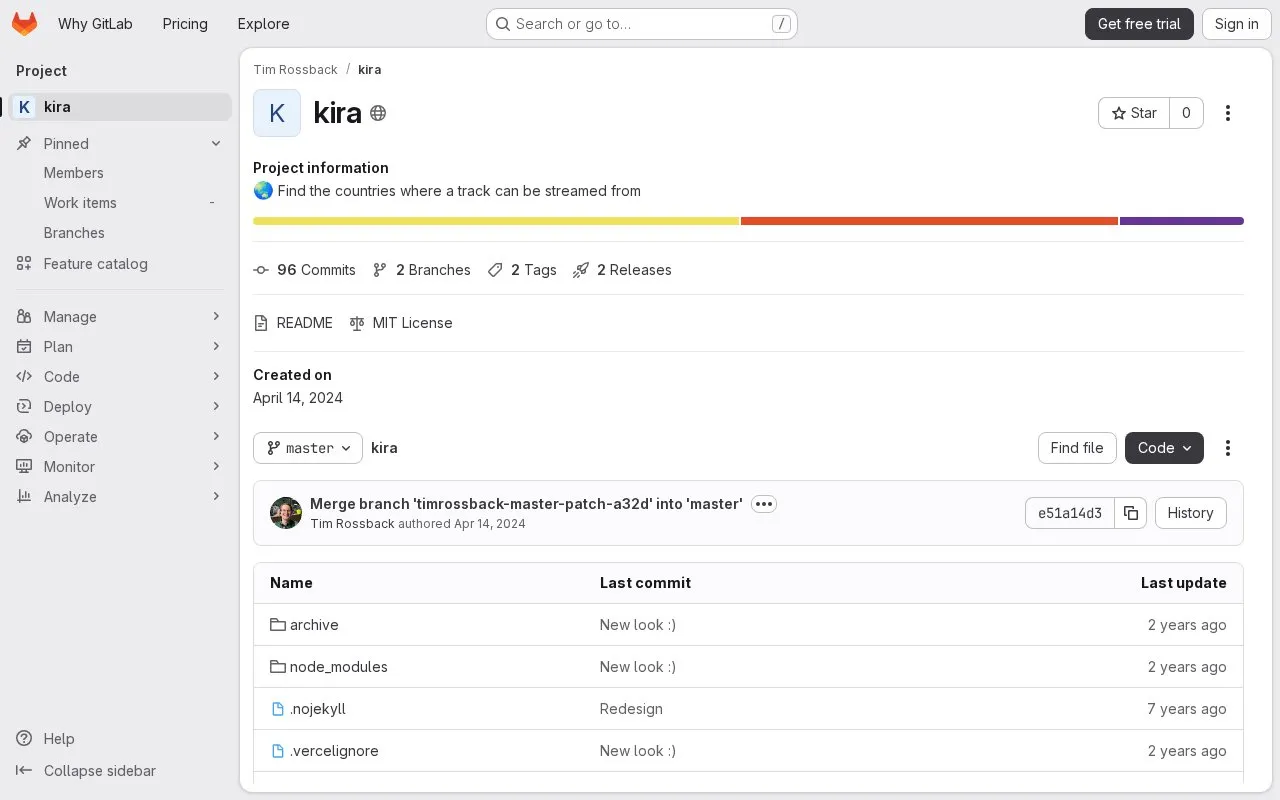Toggle commit description ellipsis button
The height and width of the screenshot is (800, 1280).
coord(764,504)
